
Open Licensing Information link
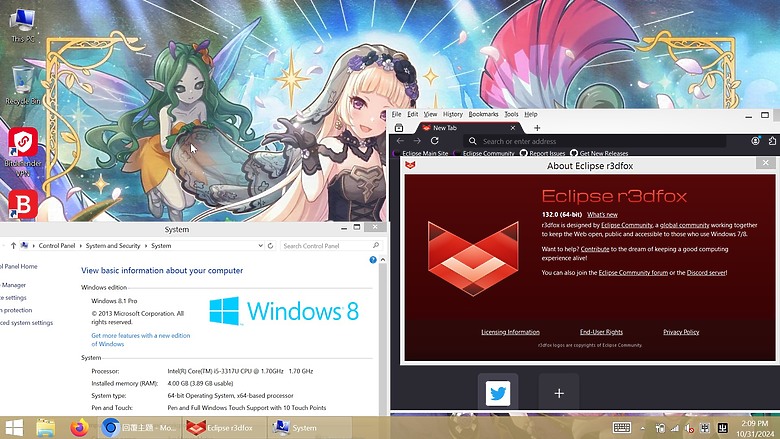coord(510,332)
